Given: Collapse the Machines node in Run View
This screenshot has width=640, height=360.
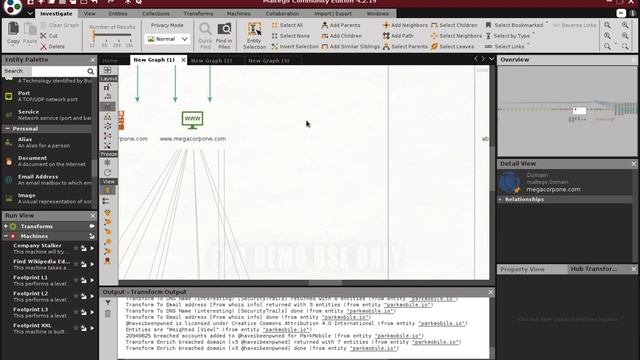Looking at the screenshot, I should (x=6, y=236).
